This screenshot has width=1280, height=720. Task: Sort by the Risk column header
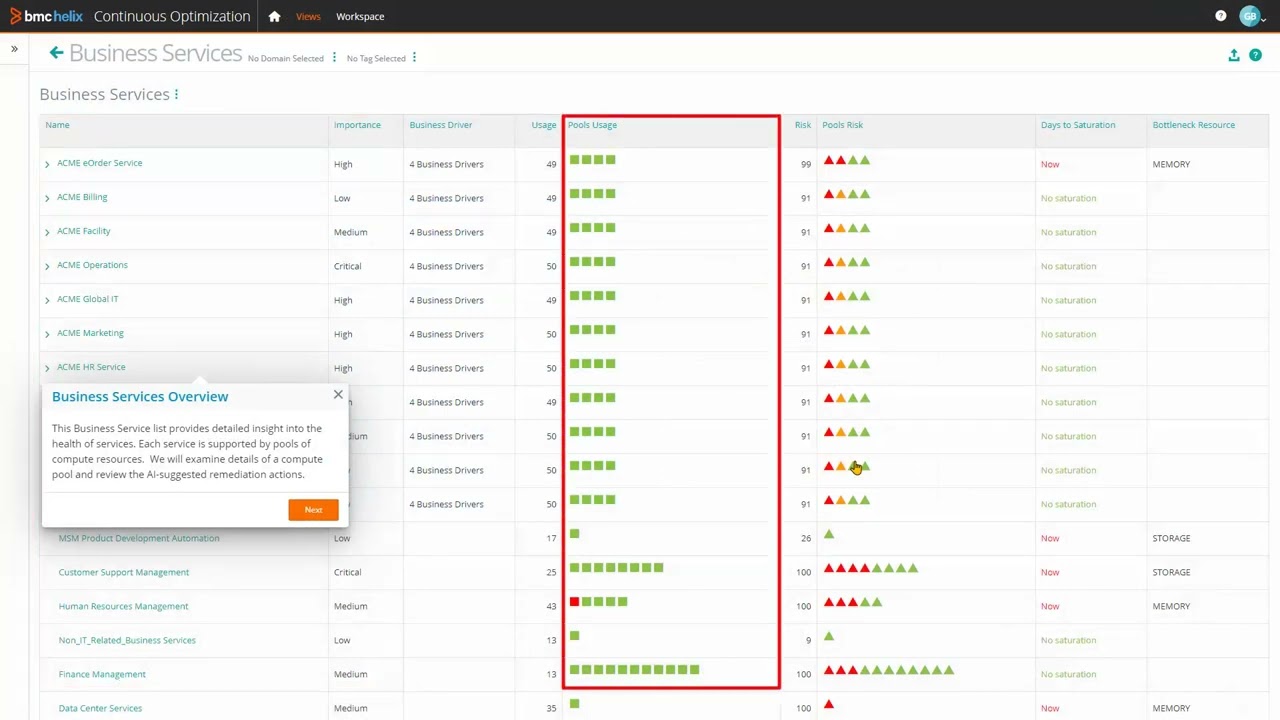click(803, 125)
